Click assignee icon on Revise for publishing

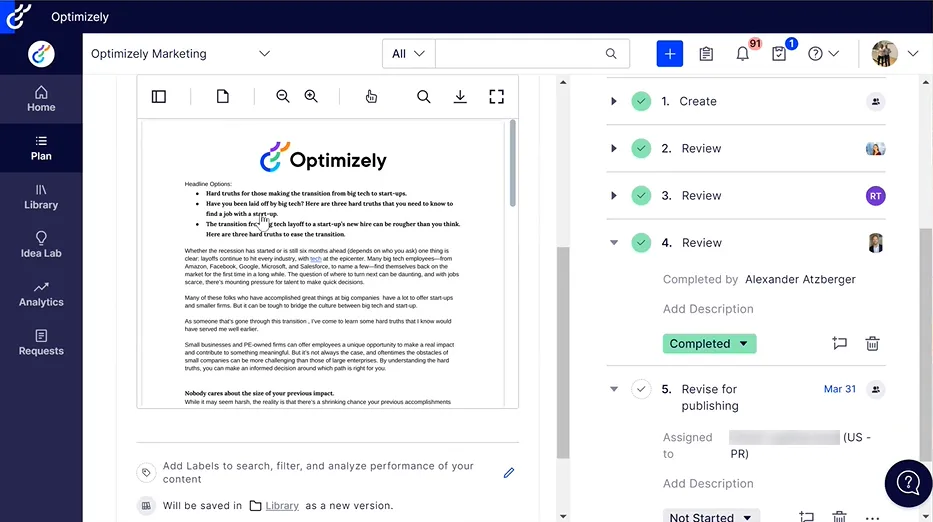click(876, 389)
